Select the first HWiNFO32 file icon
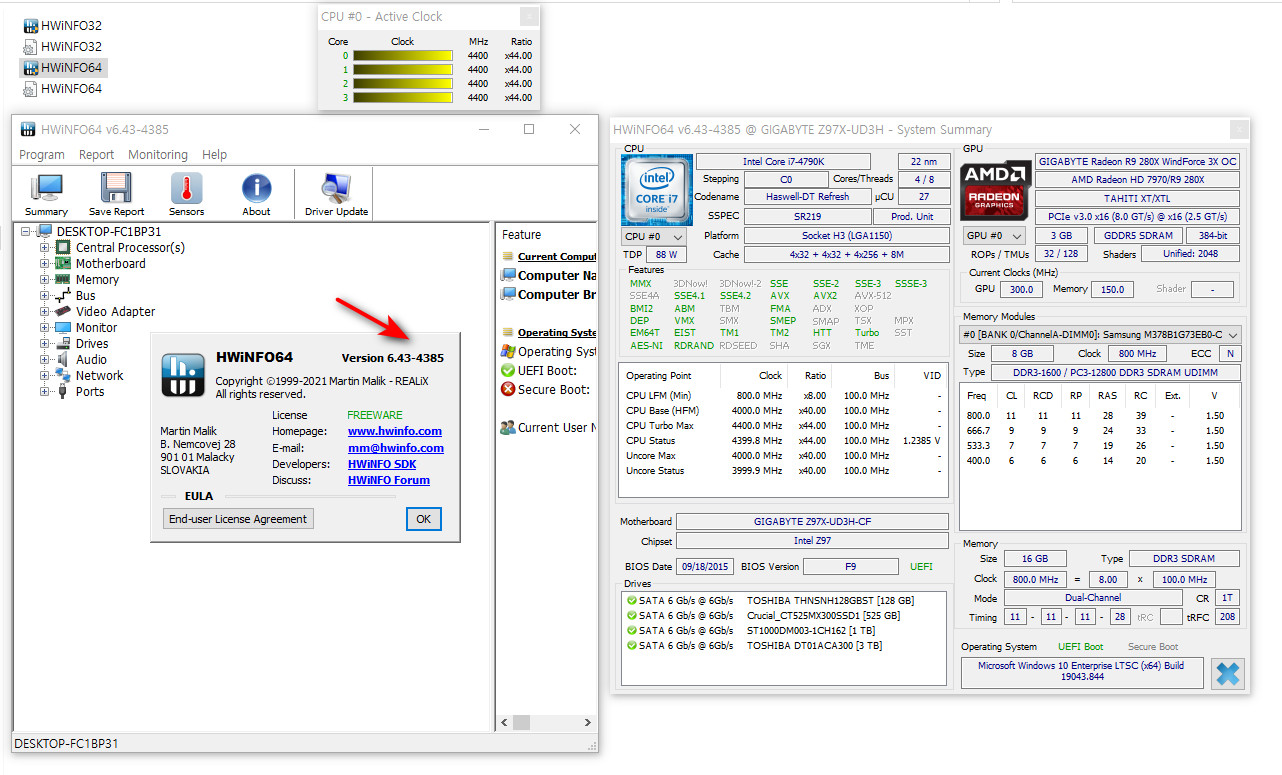 [31, 26]
